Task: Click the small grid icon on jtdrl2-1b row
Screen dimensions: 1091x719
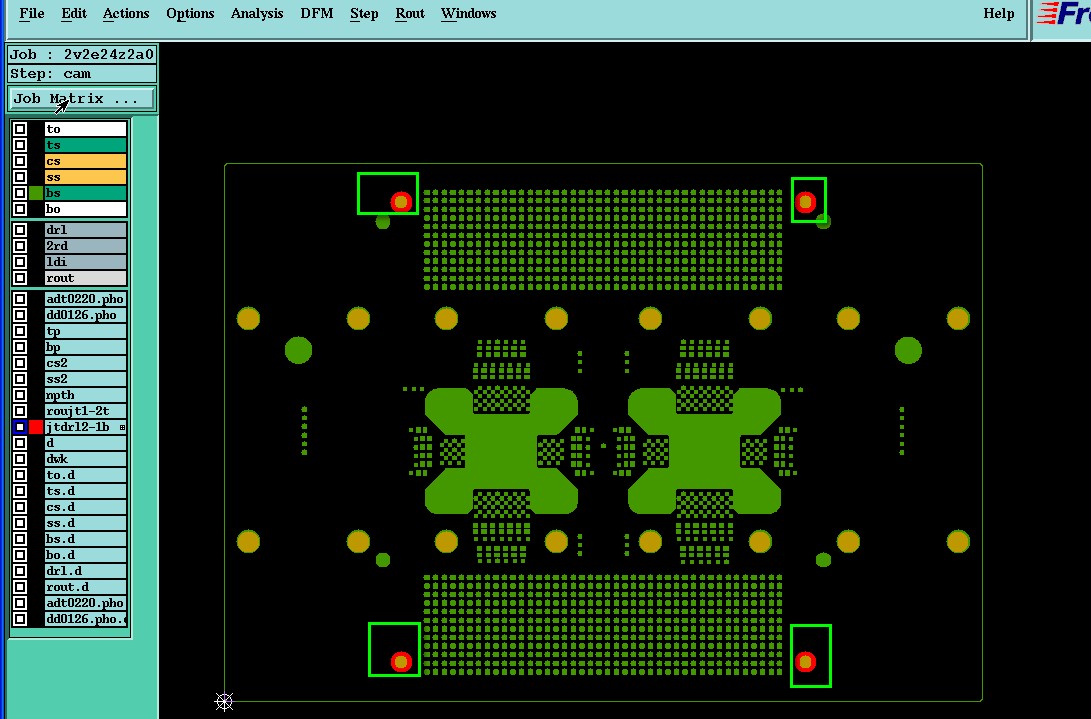Action: coord(122,427)
